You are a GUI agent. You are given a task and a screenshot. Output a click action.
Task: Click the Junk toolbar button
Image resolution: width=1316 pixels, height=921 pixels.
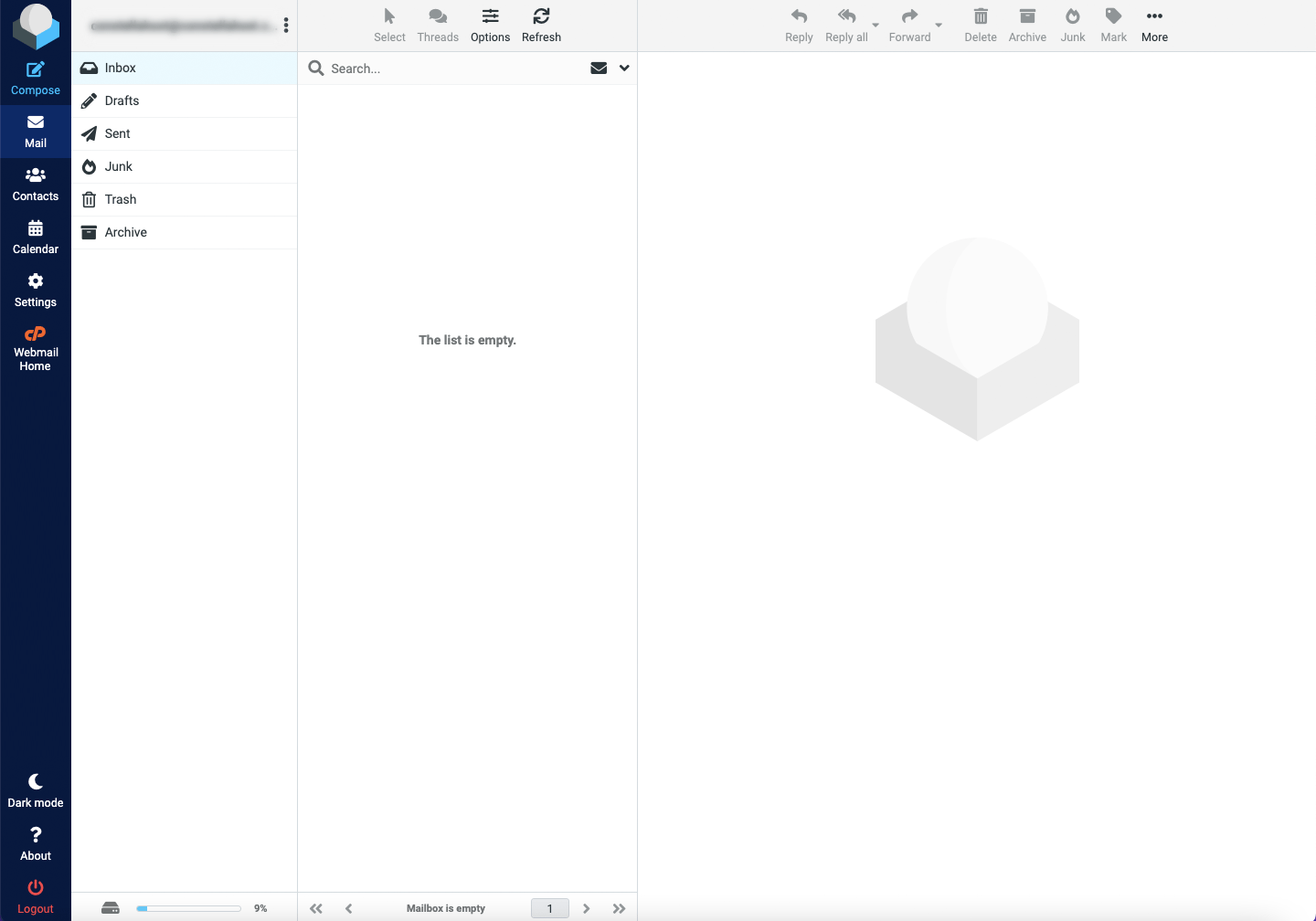1073,26
